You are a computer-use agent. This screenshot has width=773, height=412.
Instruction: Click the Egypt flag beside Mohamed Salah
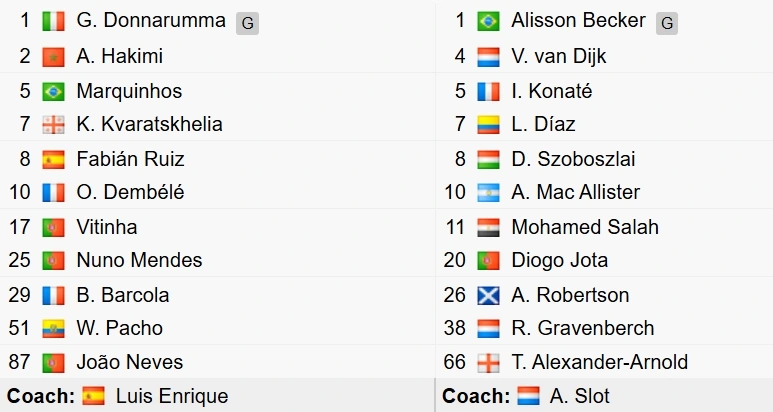tap(489, 228)
